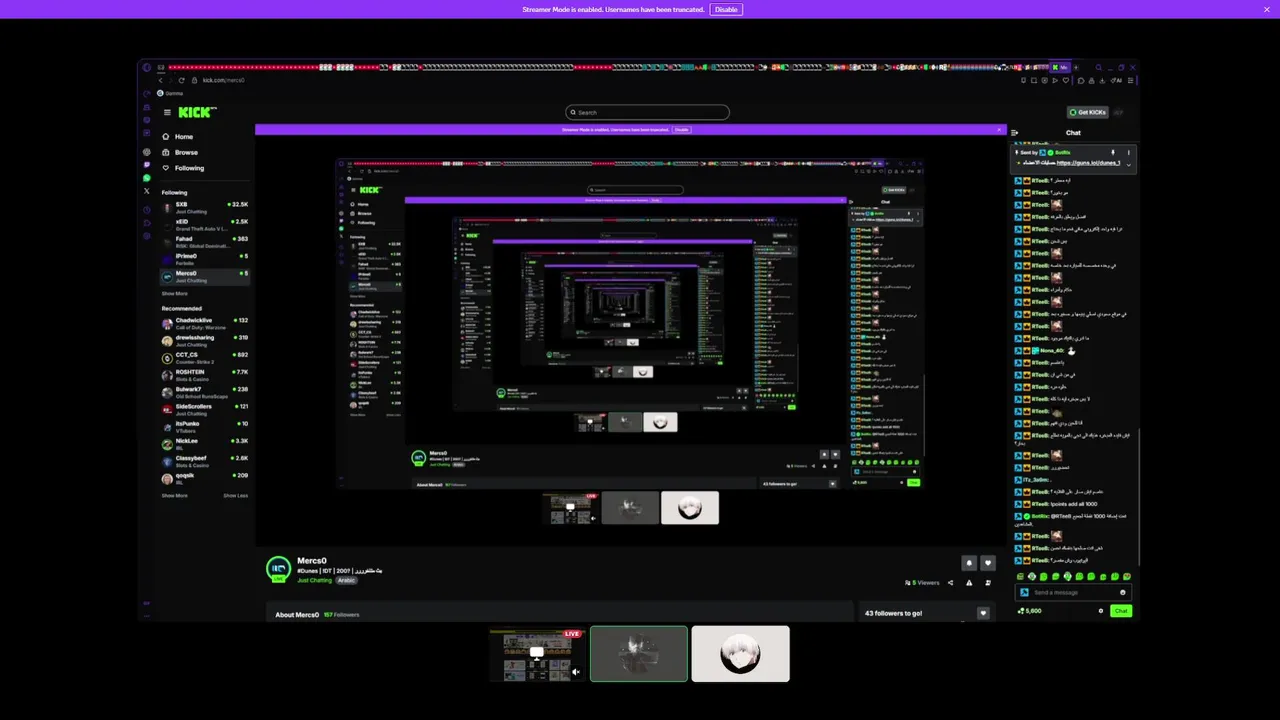
Task: Open pinned message more options
Action: click(x=1129, y=152)
